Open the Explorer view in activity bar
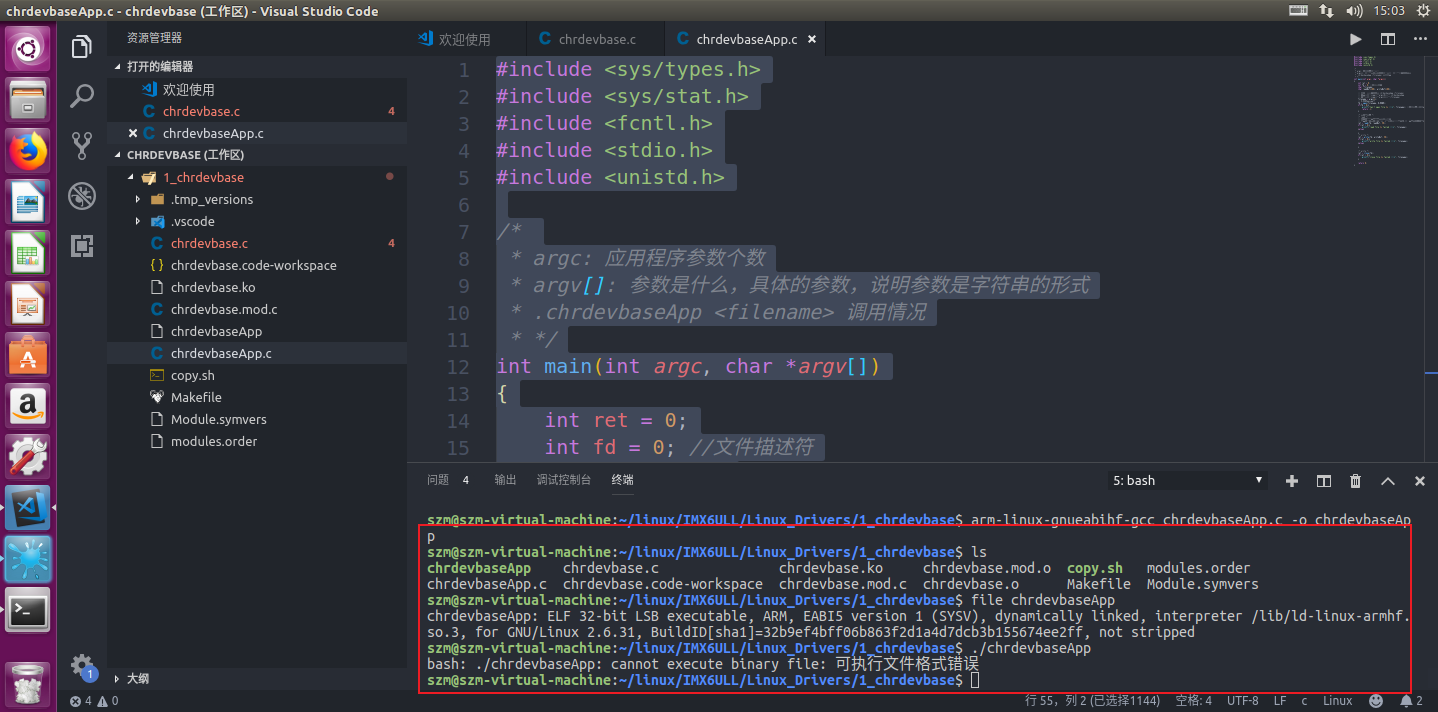Image resolution: width=1438 pixels, height=712 pixels. point(82,46)
